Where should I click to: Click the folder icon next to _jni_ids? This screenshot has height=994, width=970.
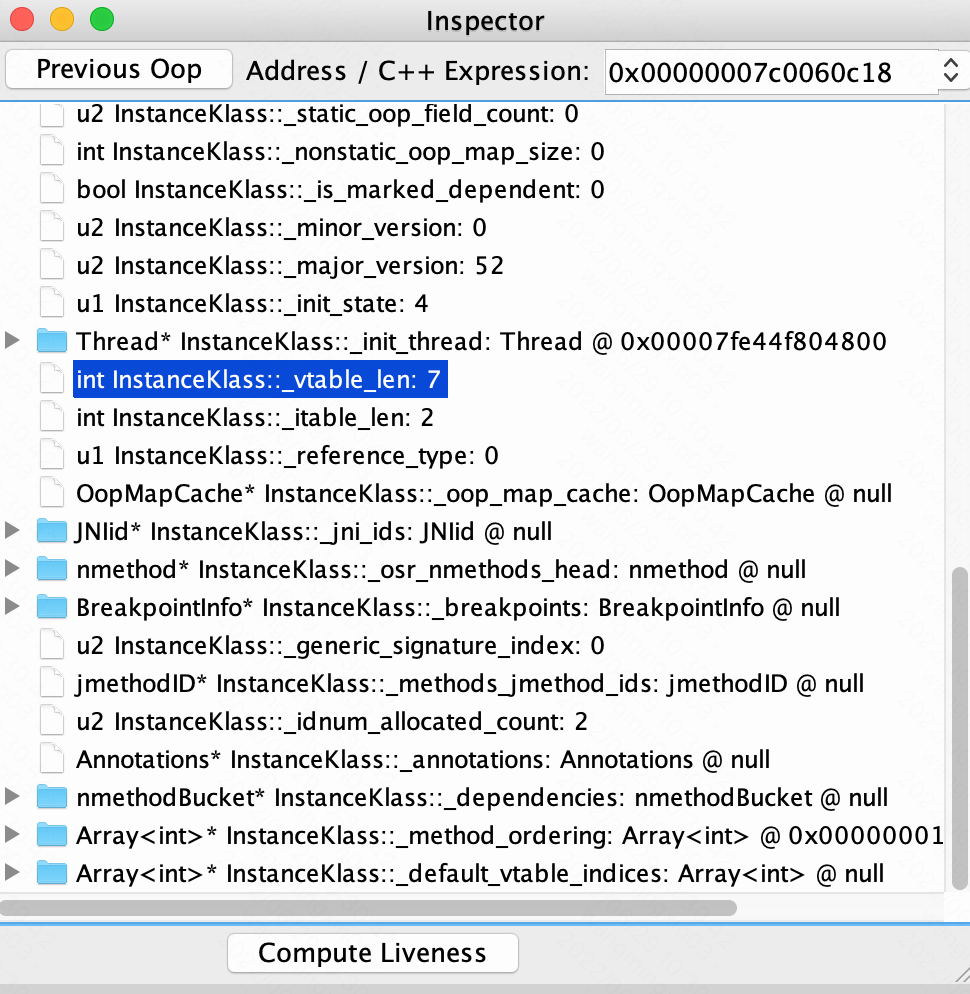(51, 532)
